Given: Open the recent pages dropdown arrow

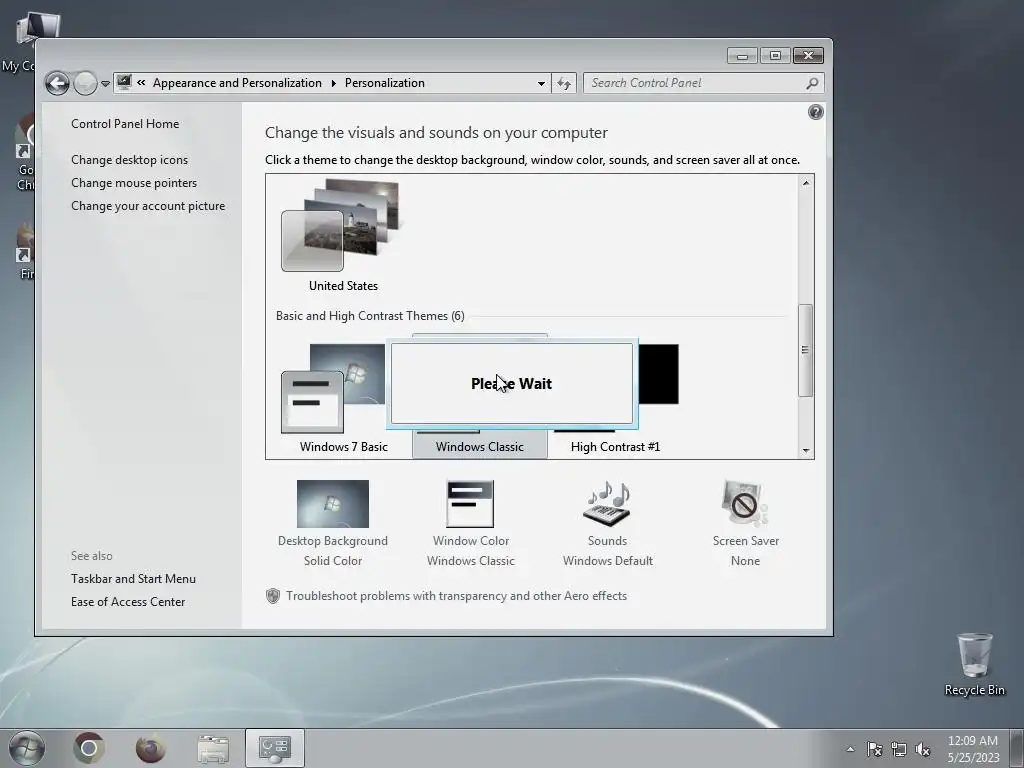Looking at the screenshot, I should pyautogui.click(x=105, y=84).
